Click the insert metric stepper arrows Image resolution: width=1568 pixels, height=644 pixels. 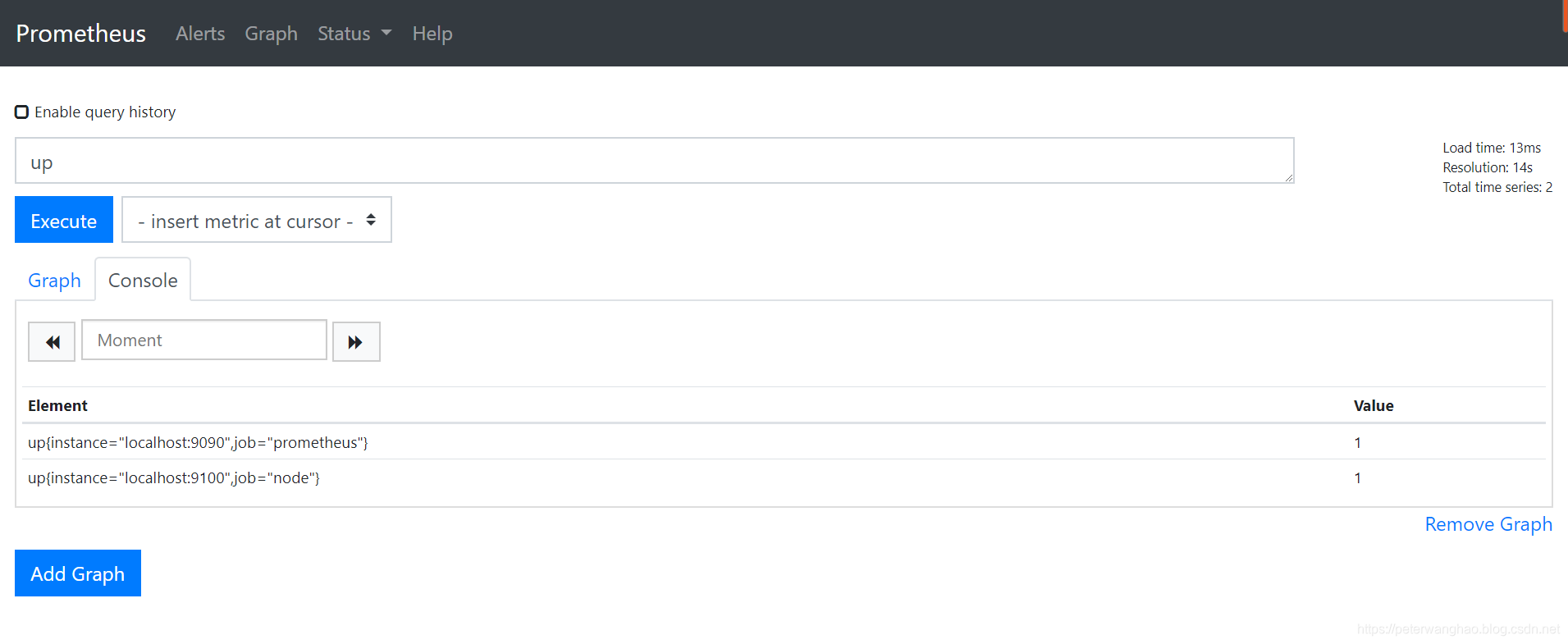tap(371, 220)
